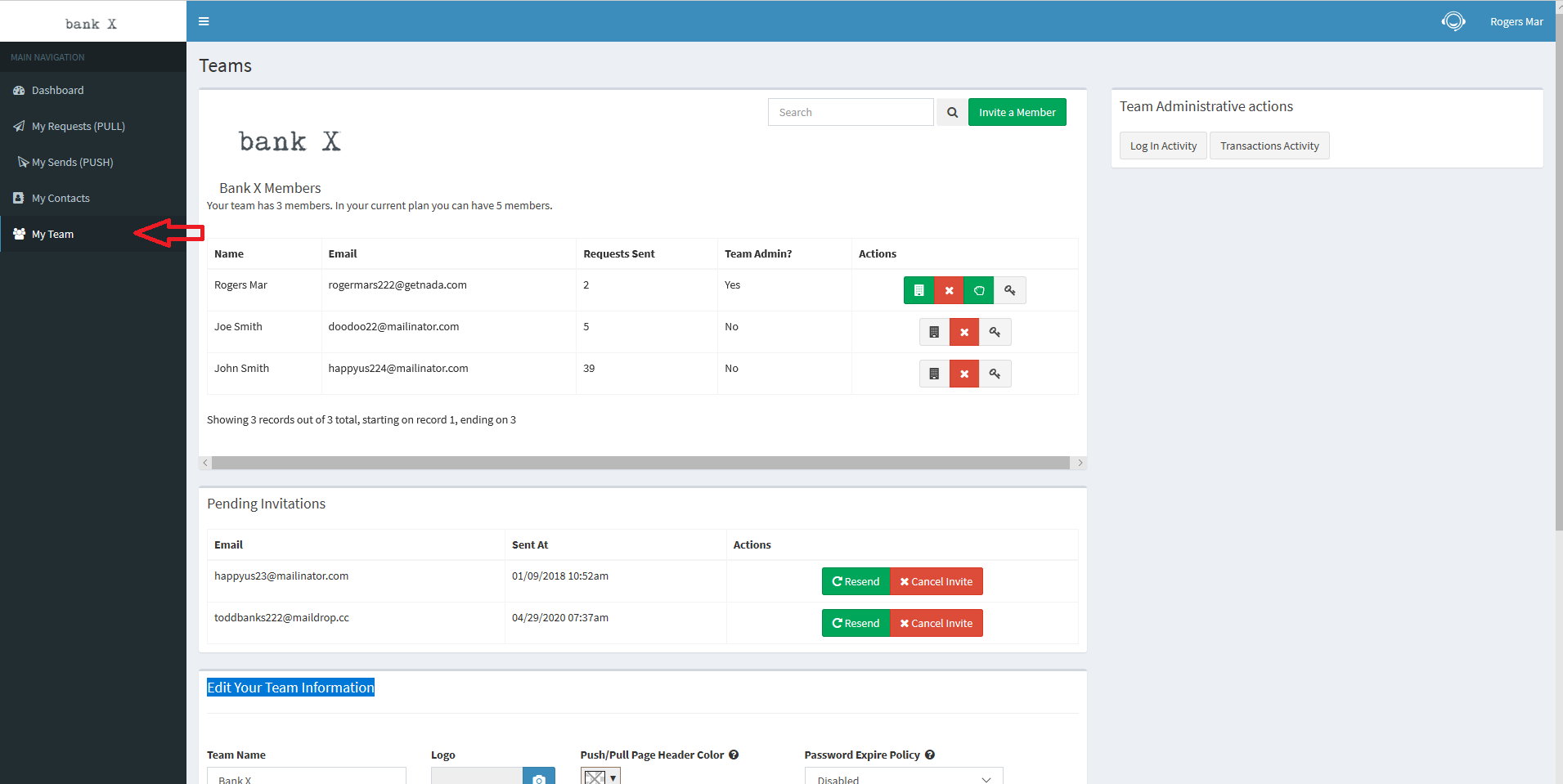Click the help icon beside Page Header Color
The image size is (1563, 784).
point(734,755)
